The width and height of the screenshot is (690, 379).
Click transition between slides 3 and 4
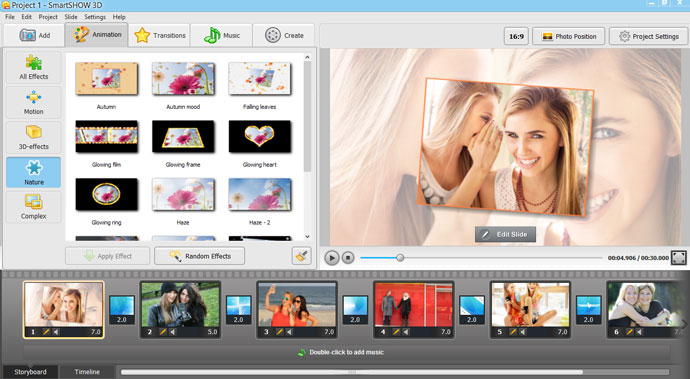(355, 309)
